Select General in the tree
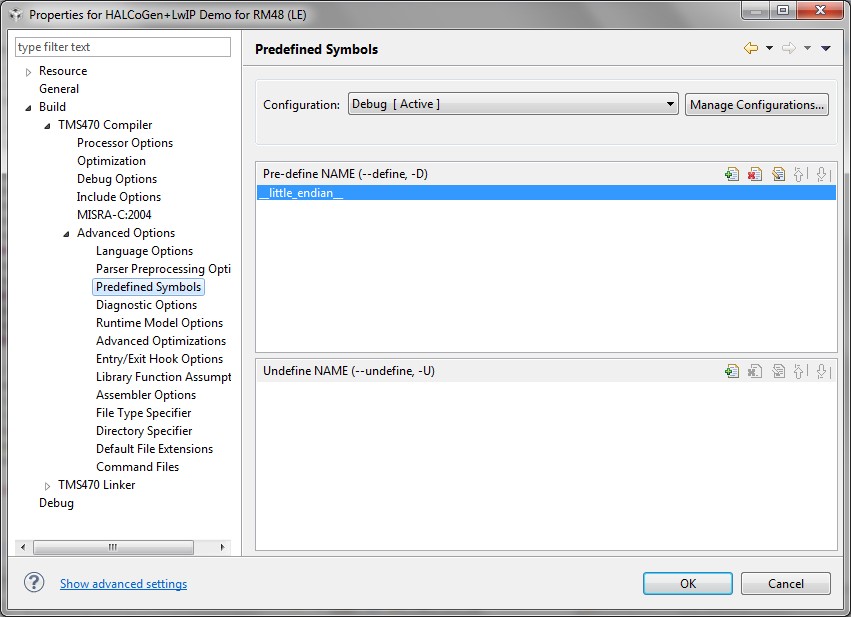Viewport: 851px width, 617px height. tap(59, 88)
